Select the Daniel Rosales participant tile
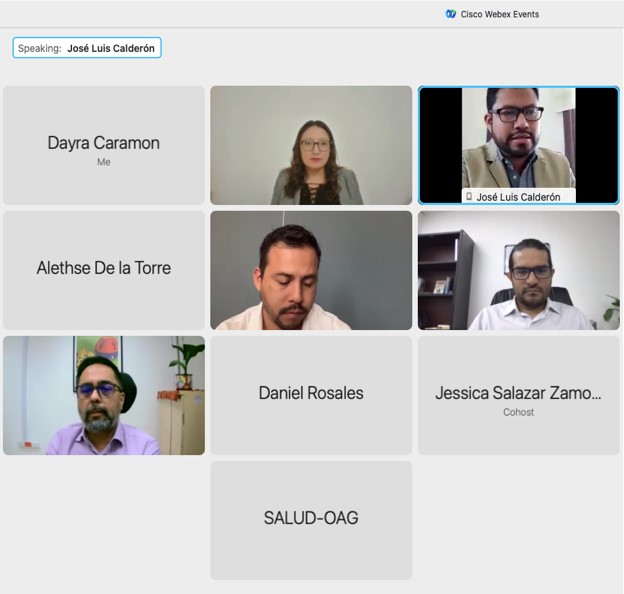This screenshot has width=624, height=594. click(x=311, y=395)
